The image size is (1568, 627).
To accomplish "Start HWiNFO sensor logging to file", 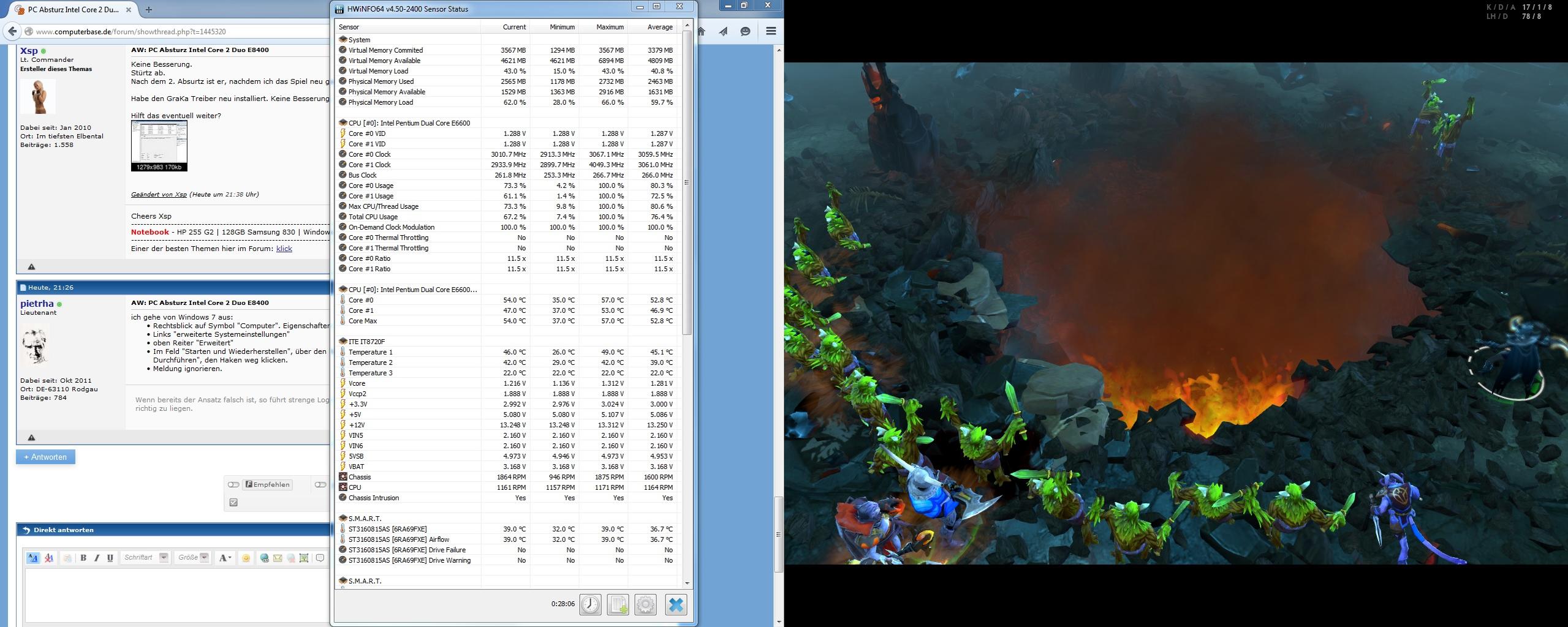I will (x=618, y=604).
